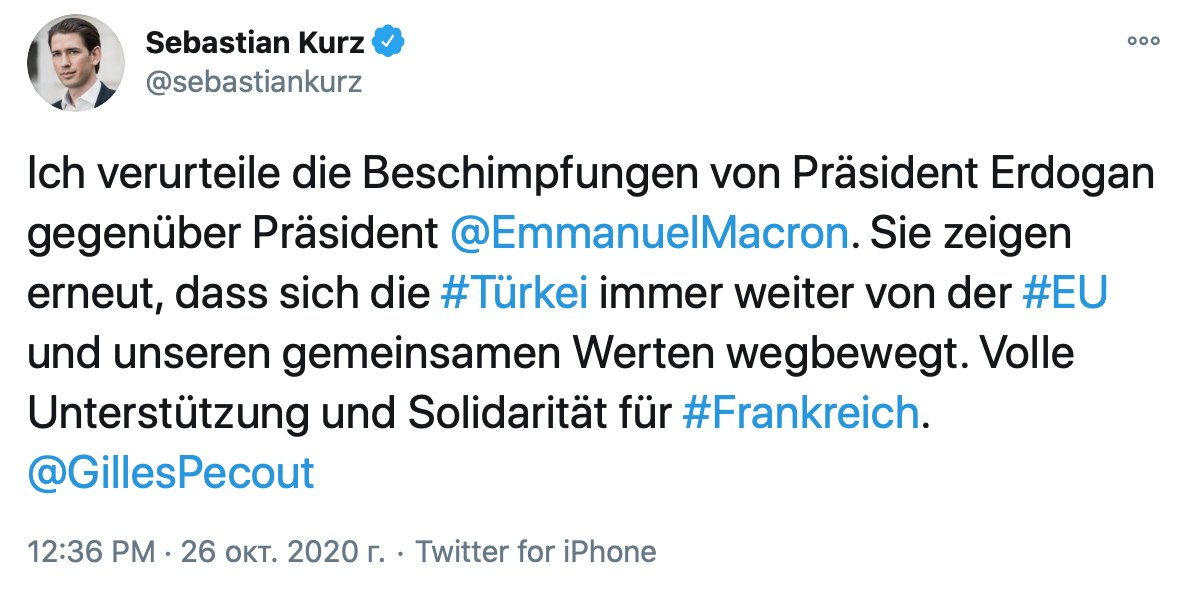Click the 12:36 PM timestamp
The image size is (1188, 594).
pos(91,551)
